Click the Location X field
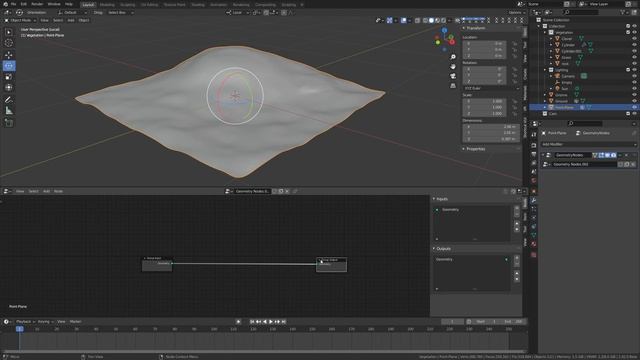The height and width of the screenshot is (360, 640). 484,43
